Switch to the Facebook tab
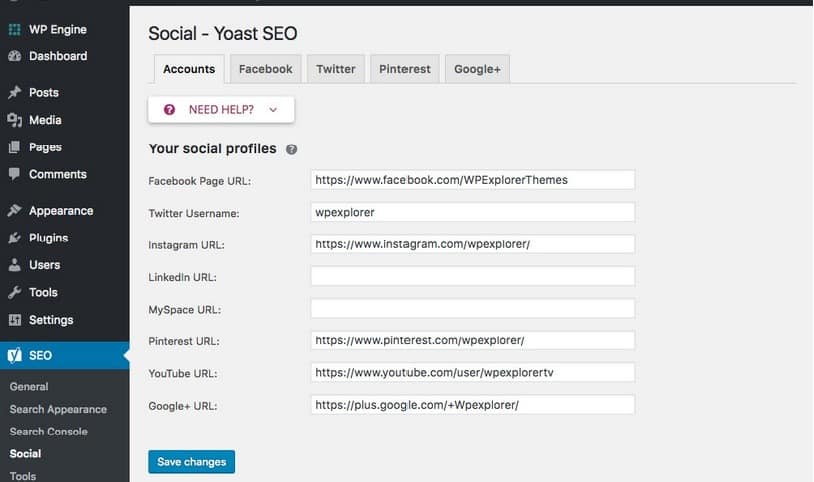The height and width of the screenshot is (482, 814). coord(265,69)
